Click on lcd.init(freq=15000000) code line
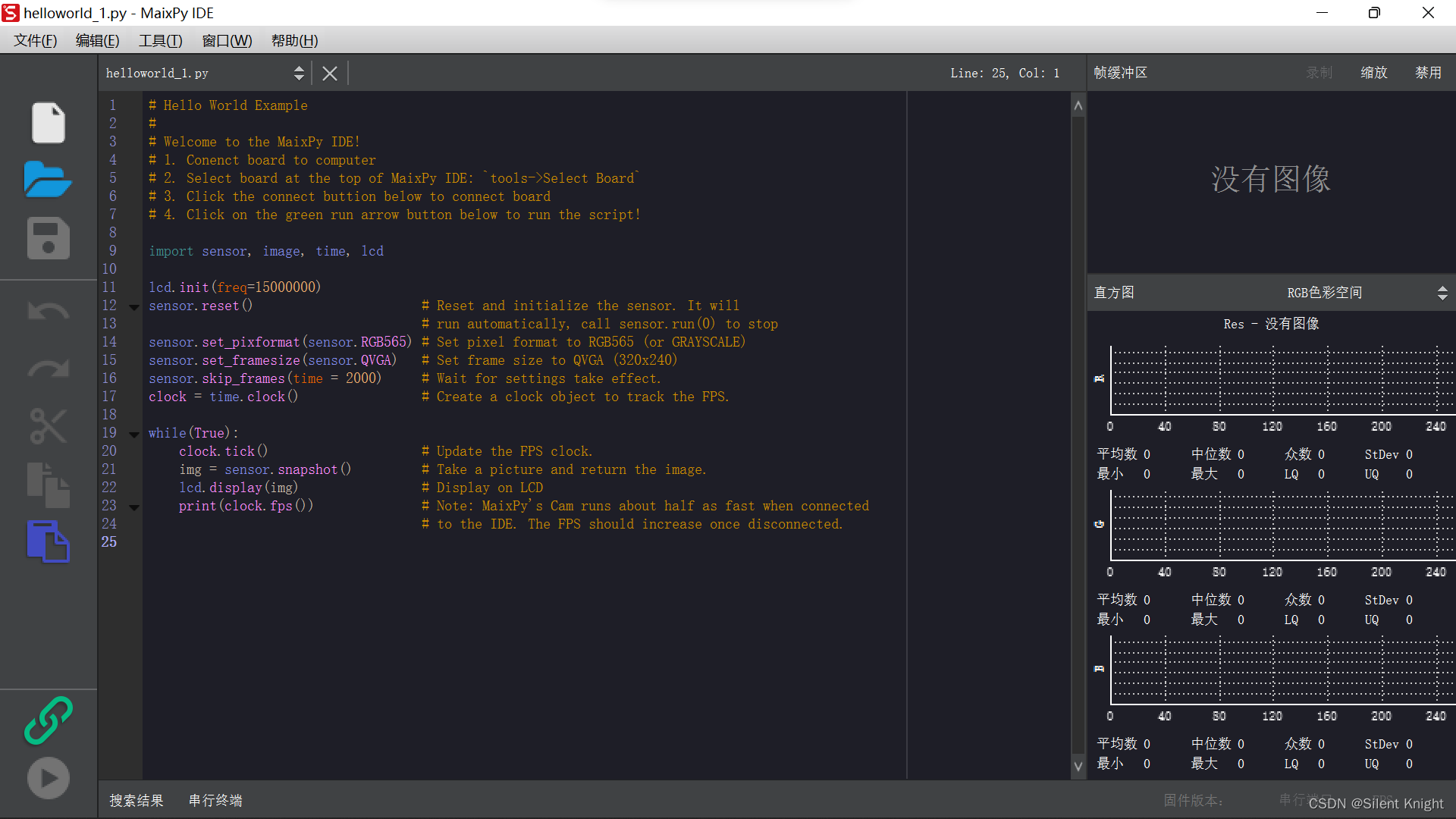The width and height of the screenshot is (1456, 819). 235,288
